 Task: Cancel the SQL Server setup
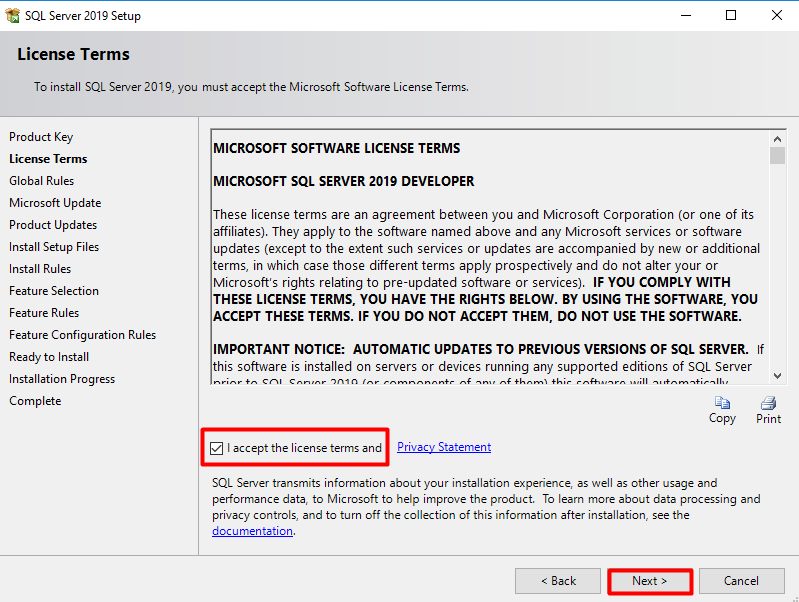[x=741, y=581]
